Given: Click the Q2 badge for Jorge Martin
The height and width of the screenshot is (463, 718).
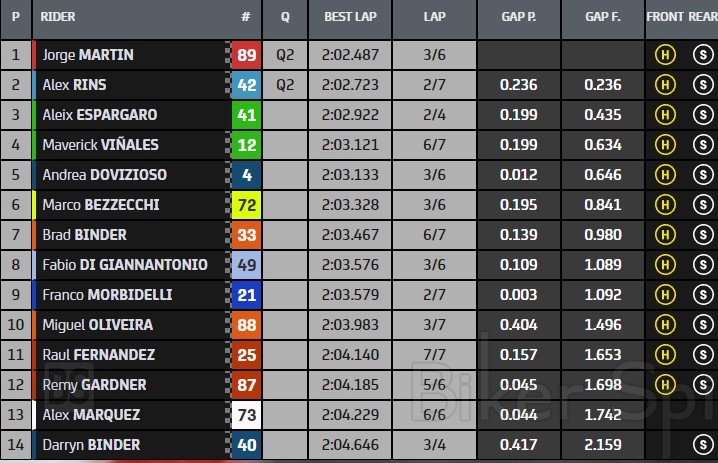Looking at the screenshot, I should 285,55.
